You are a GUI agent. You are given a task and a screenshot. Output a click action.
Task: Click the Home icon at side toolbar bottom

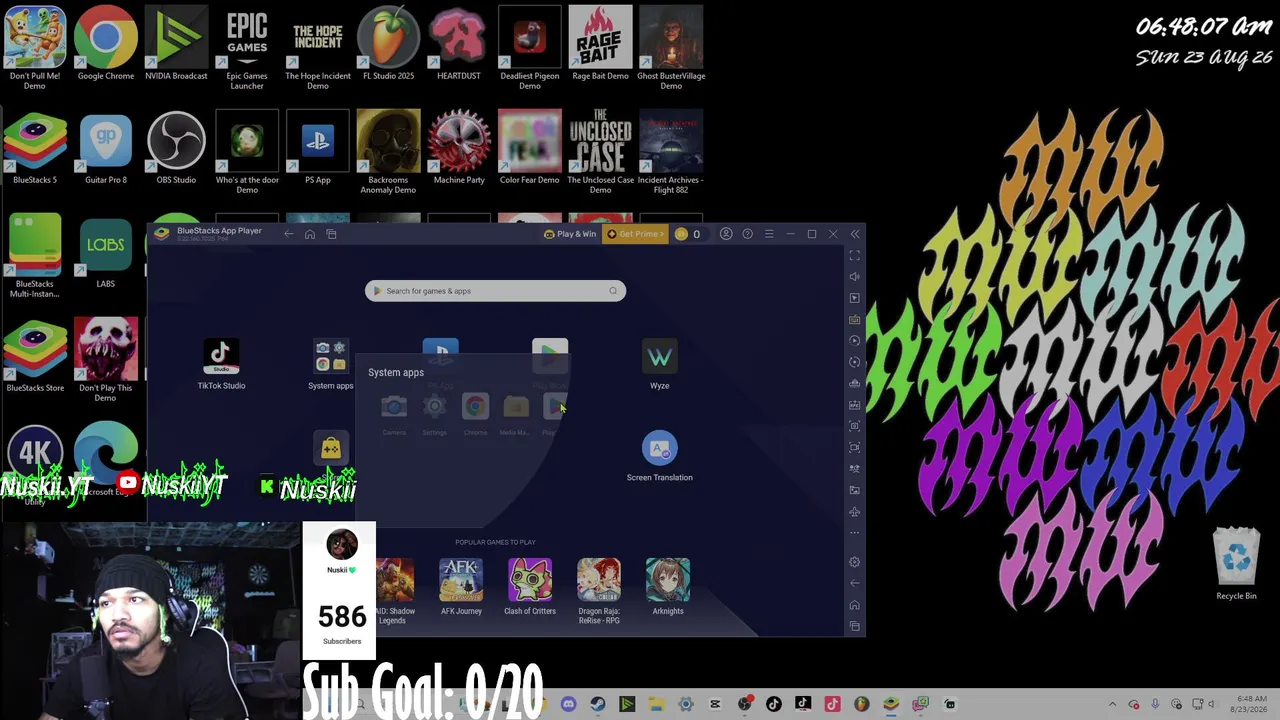click(854, 605)
